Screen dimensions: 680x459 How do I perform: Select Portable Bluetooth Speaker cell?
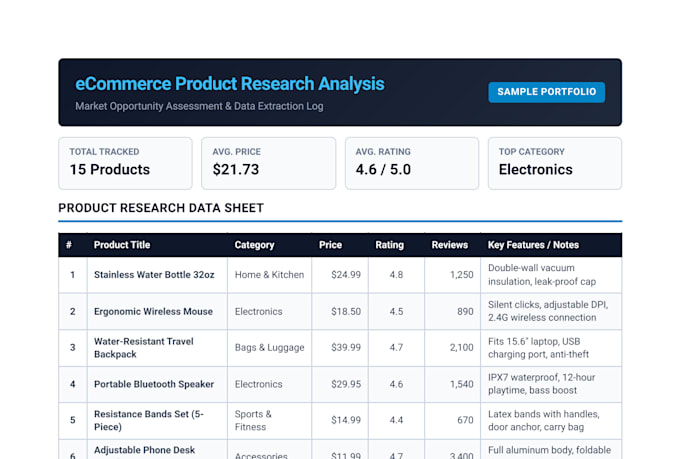click(157, 384)
